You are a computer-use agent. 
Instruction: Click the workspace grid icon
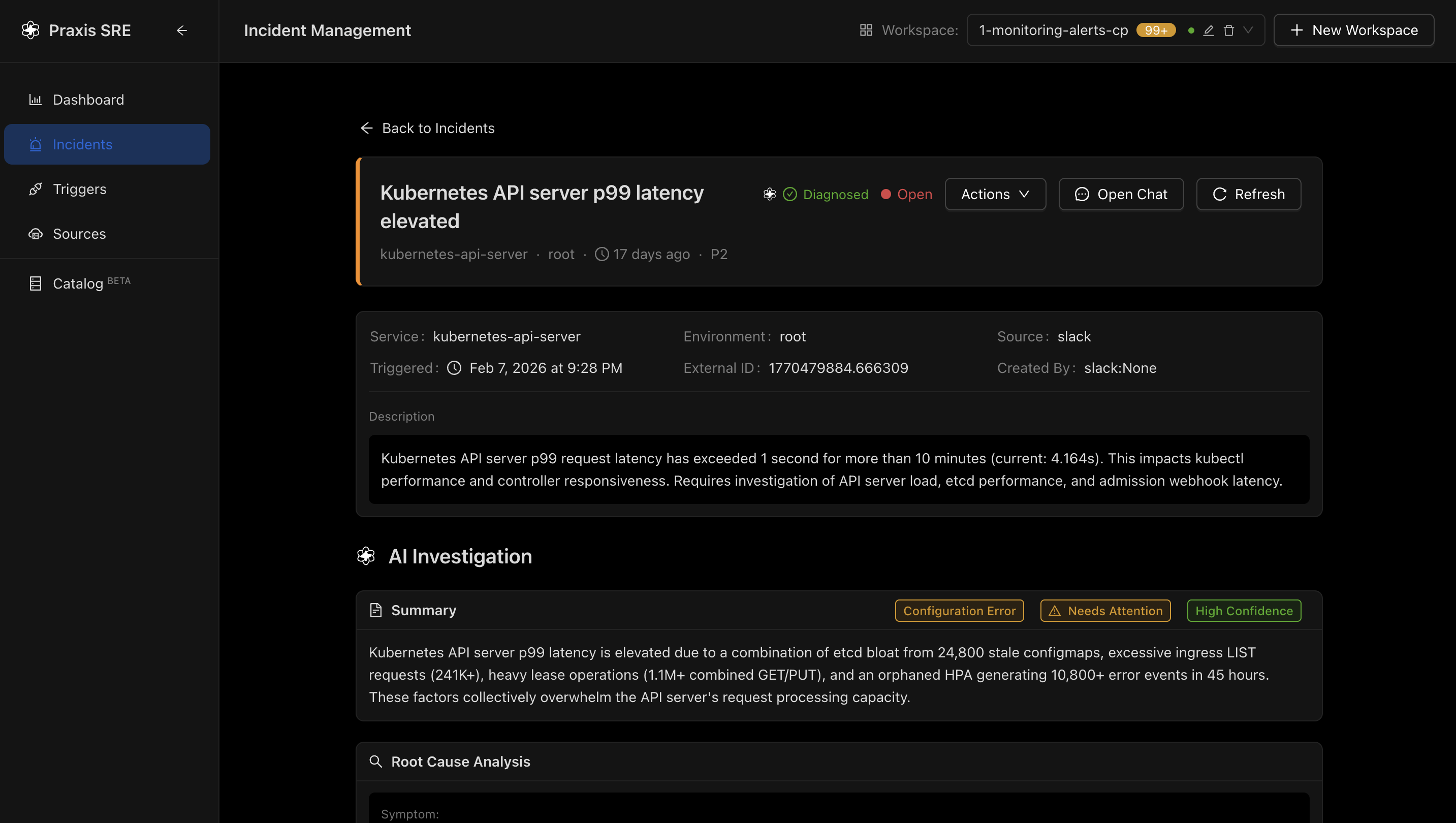point(865,30)
